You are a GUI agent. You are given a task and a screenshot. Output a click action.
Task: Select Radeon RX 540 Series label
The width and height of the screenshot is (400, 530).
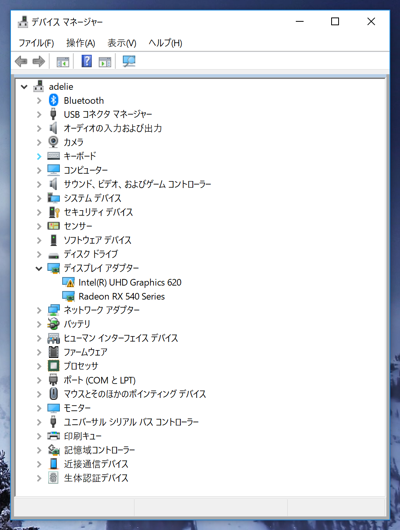tap(122, 296)
